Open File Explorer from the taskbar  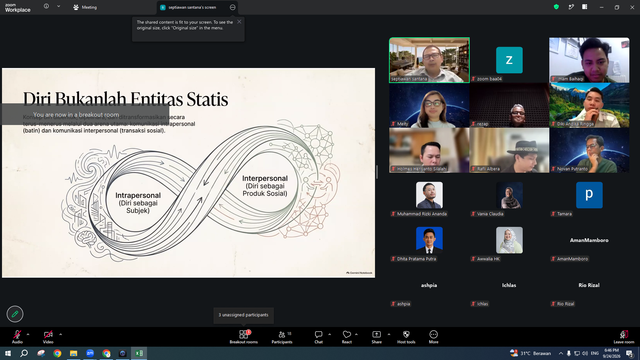click(x=73, y=353)
